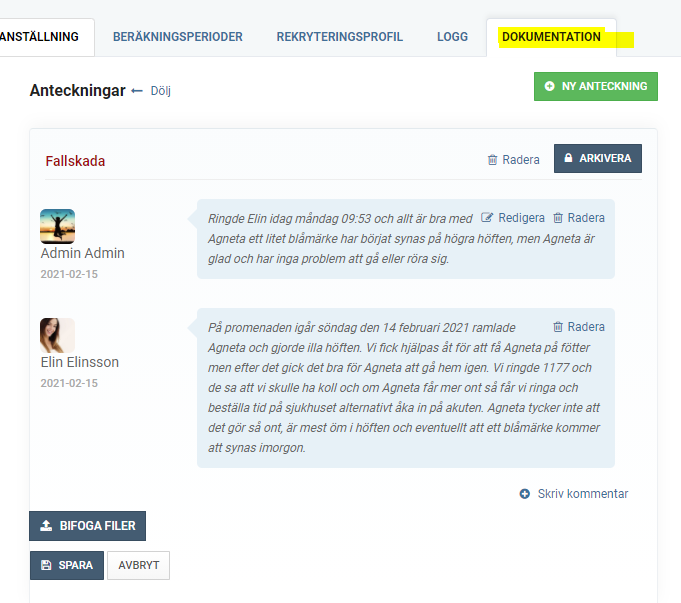Click upload icon on Bifoga filer
This screenshot has height=603, width=681.
(x=46, y=526)
